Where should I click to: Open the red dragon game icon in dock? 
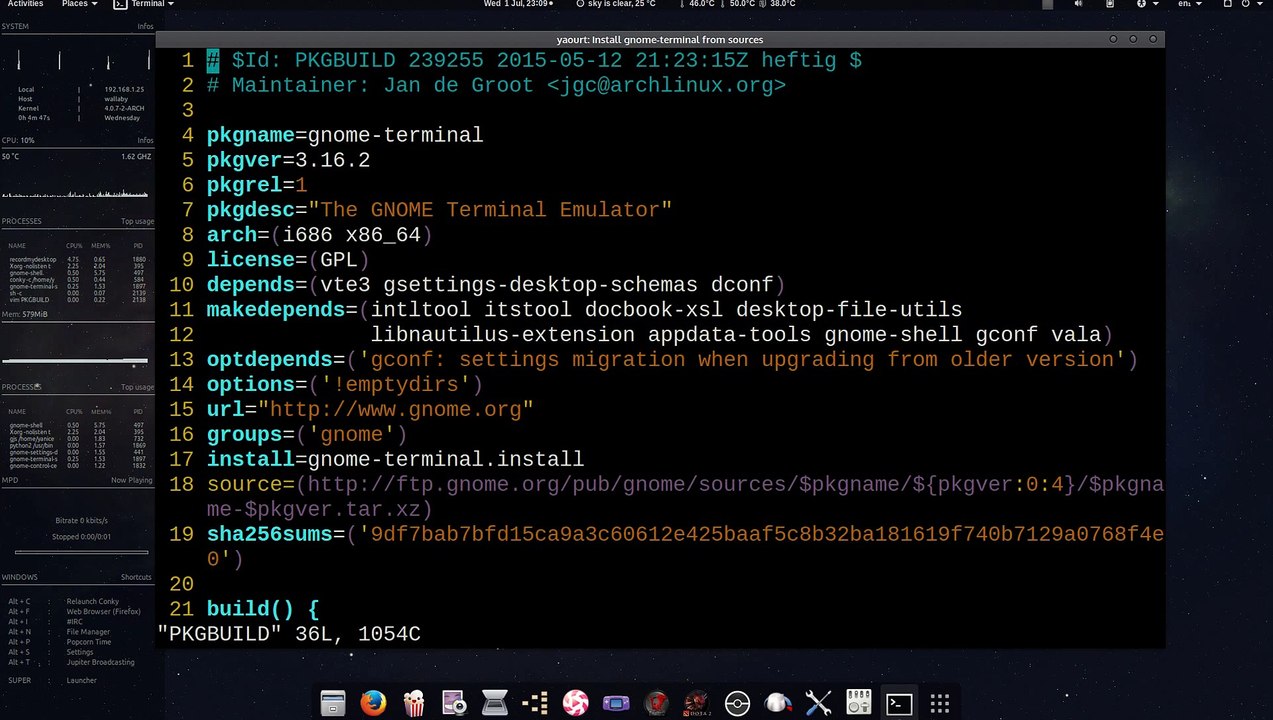(x=656, y=703)
